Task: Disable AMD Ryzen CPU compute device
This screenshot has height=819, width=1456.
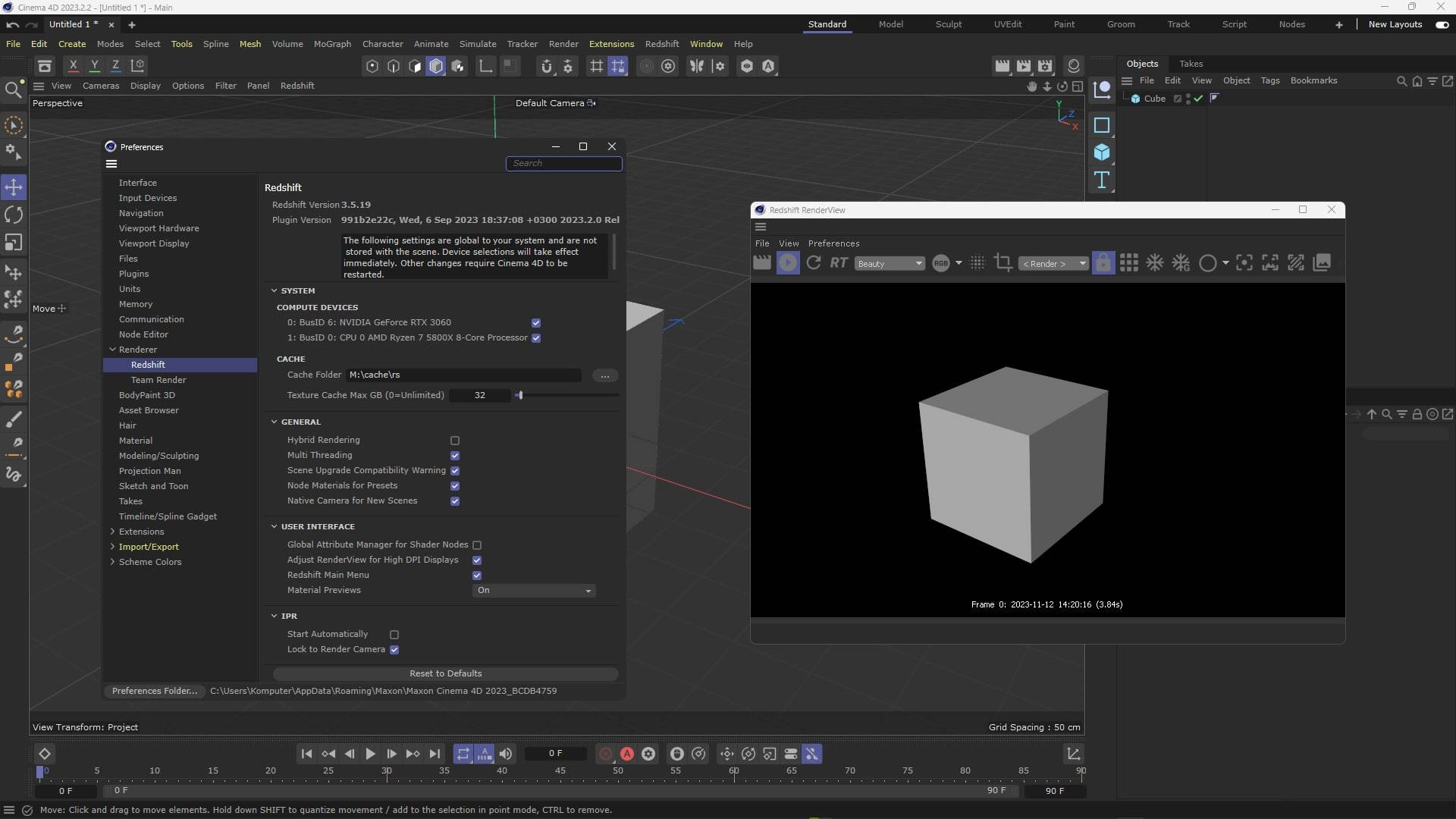Action: pyautogui.click(x=536, y=338)
